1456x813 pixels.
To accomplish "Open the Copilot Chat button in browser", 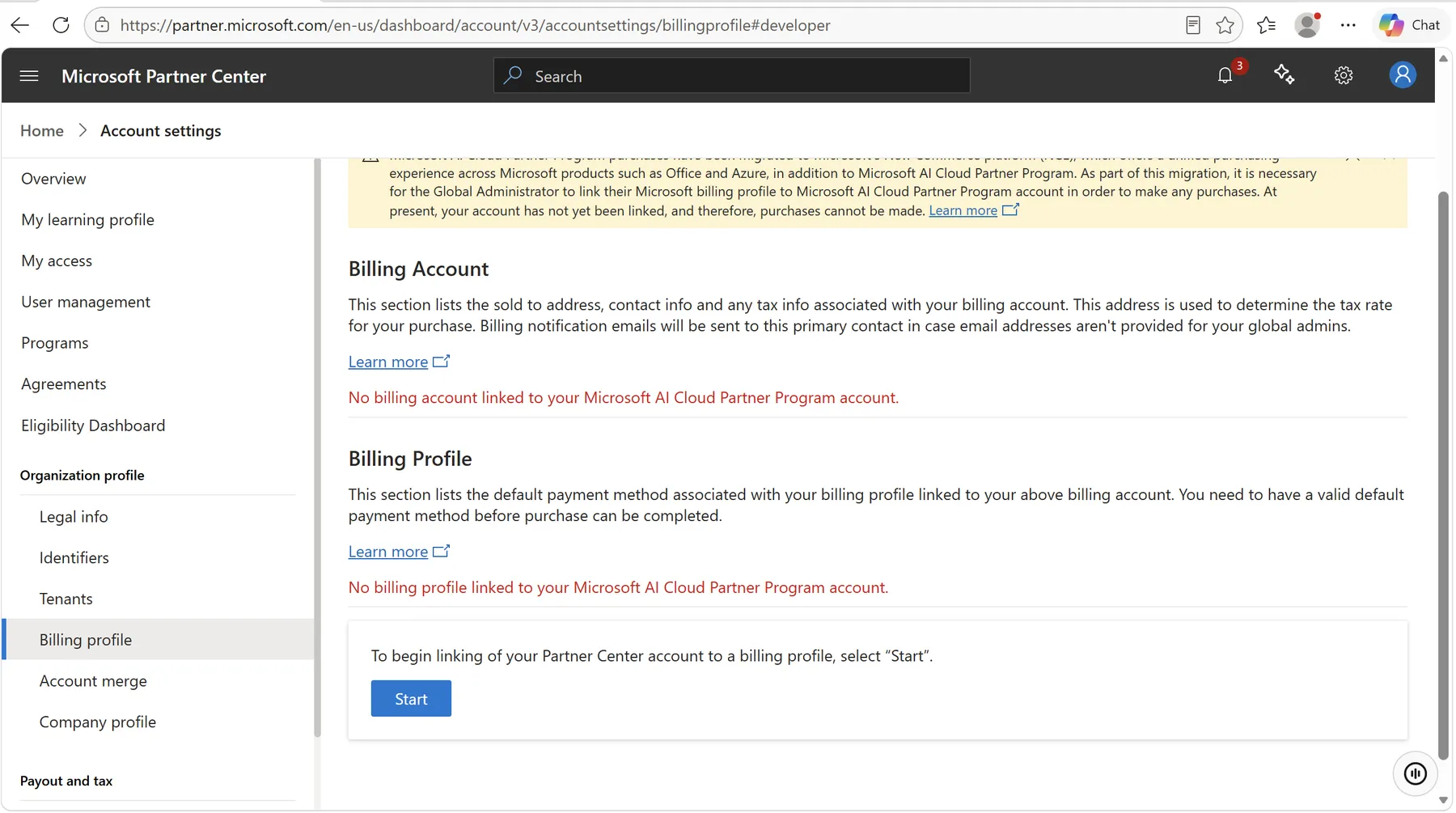I will [1409, 25].
